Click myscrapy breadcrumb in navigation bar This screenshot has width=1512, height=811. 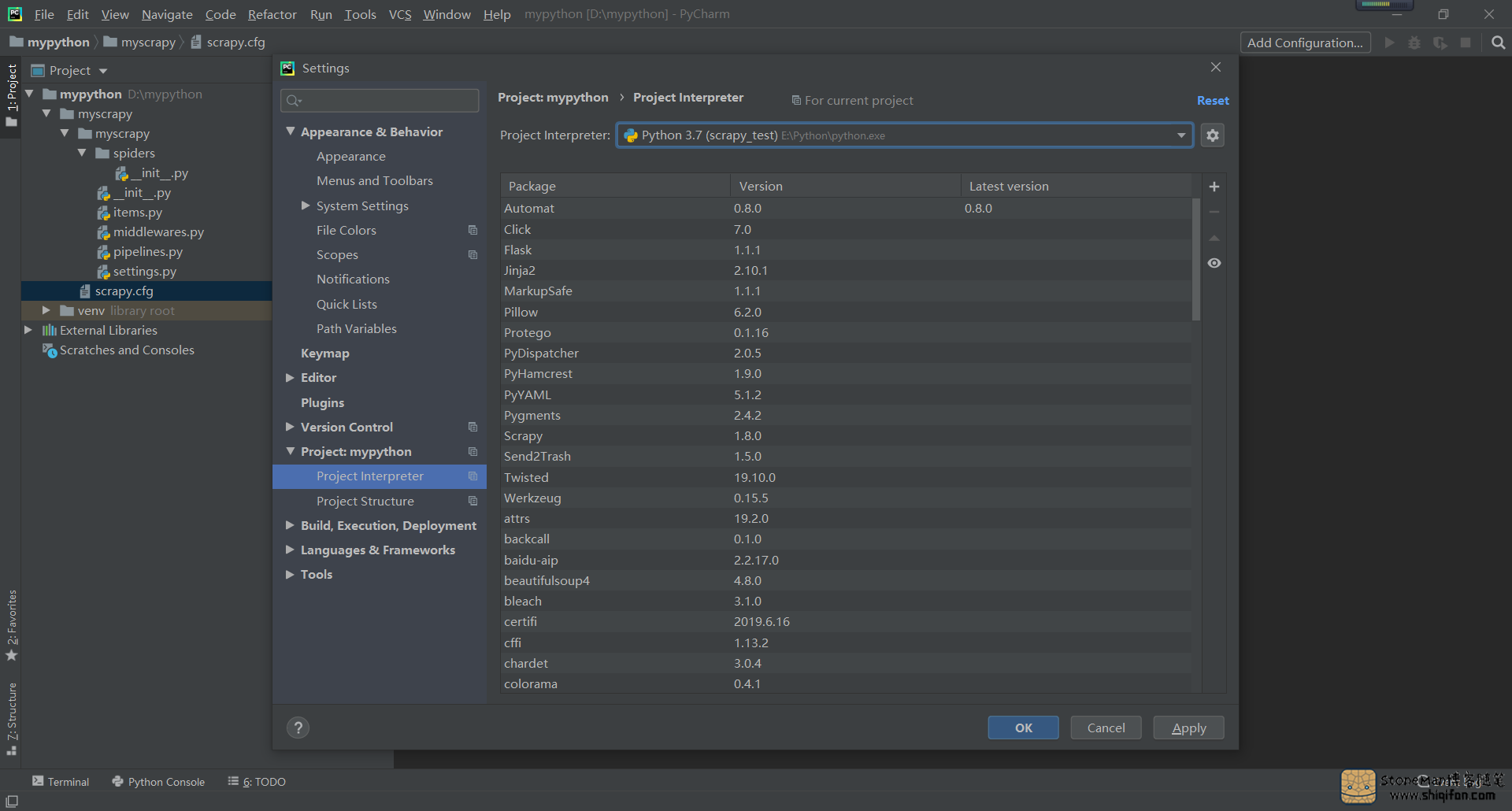tap(139, 43)
